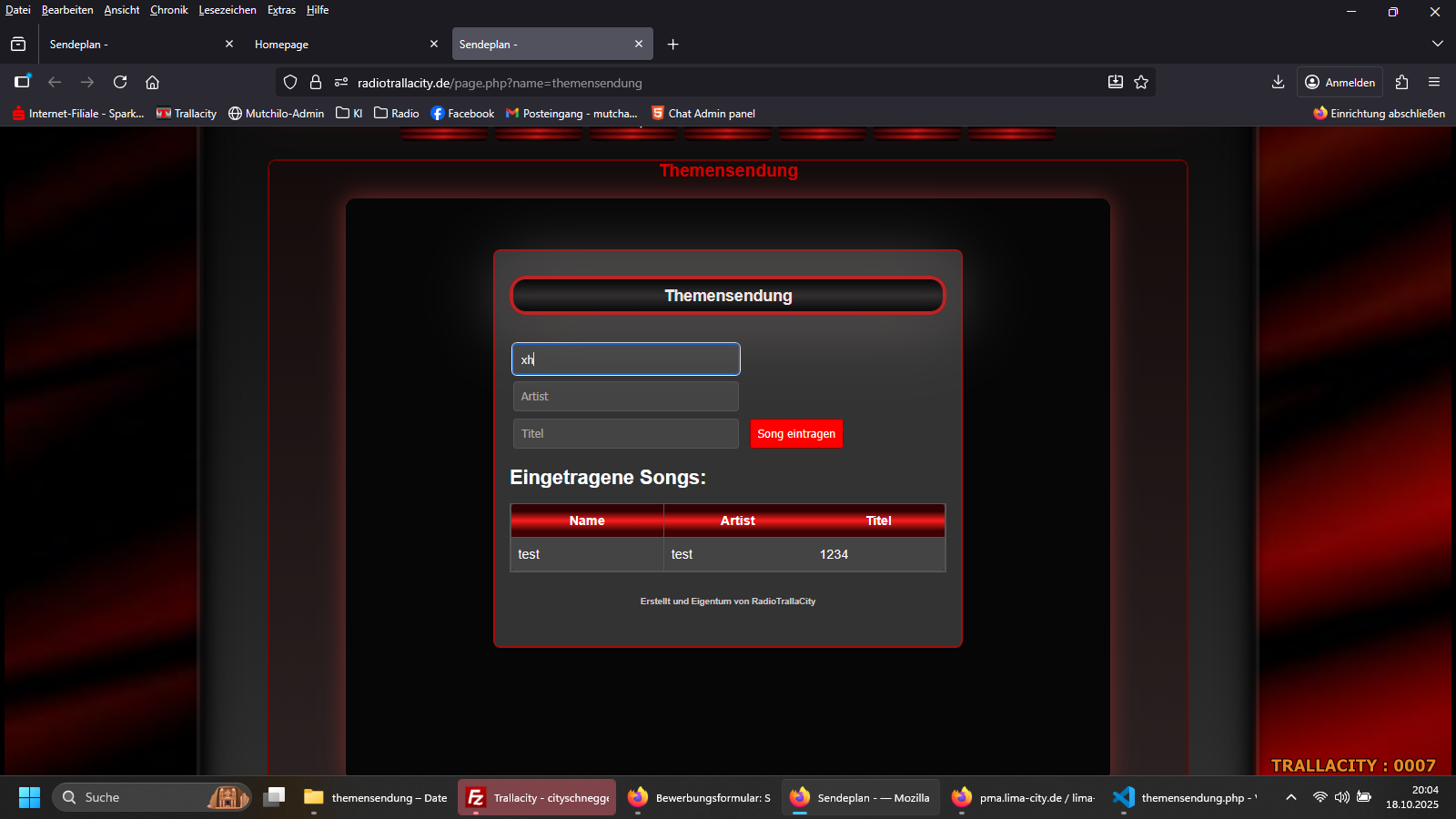Open the Firefox hamburger application menu
This screenshot has width=1456, height=819.
(1434, 82)
